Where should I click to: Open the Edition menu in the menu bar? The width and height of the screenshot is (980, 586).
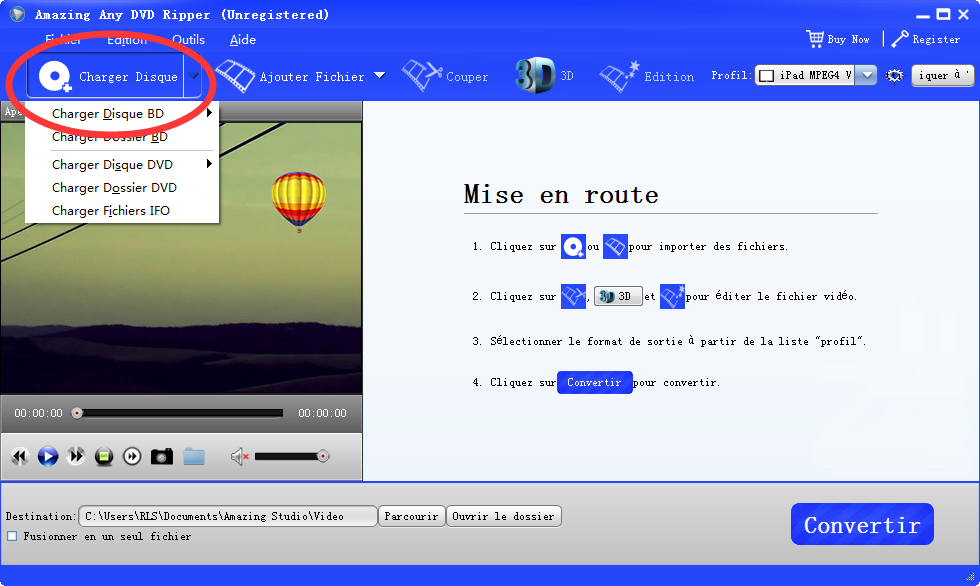(127, 39)
